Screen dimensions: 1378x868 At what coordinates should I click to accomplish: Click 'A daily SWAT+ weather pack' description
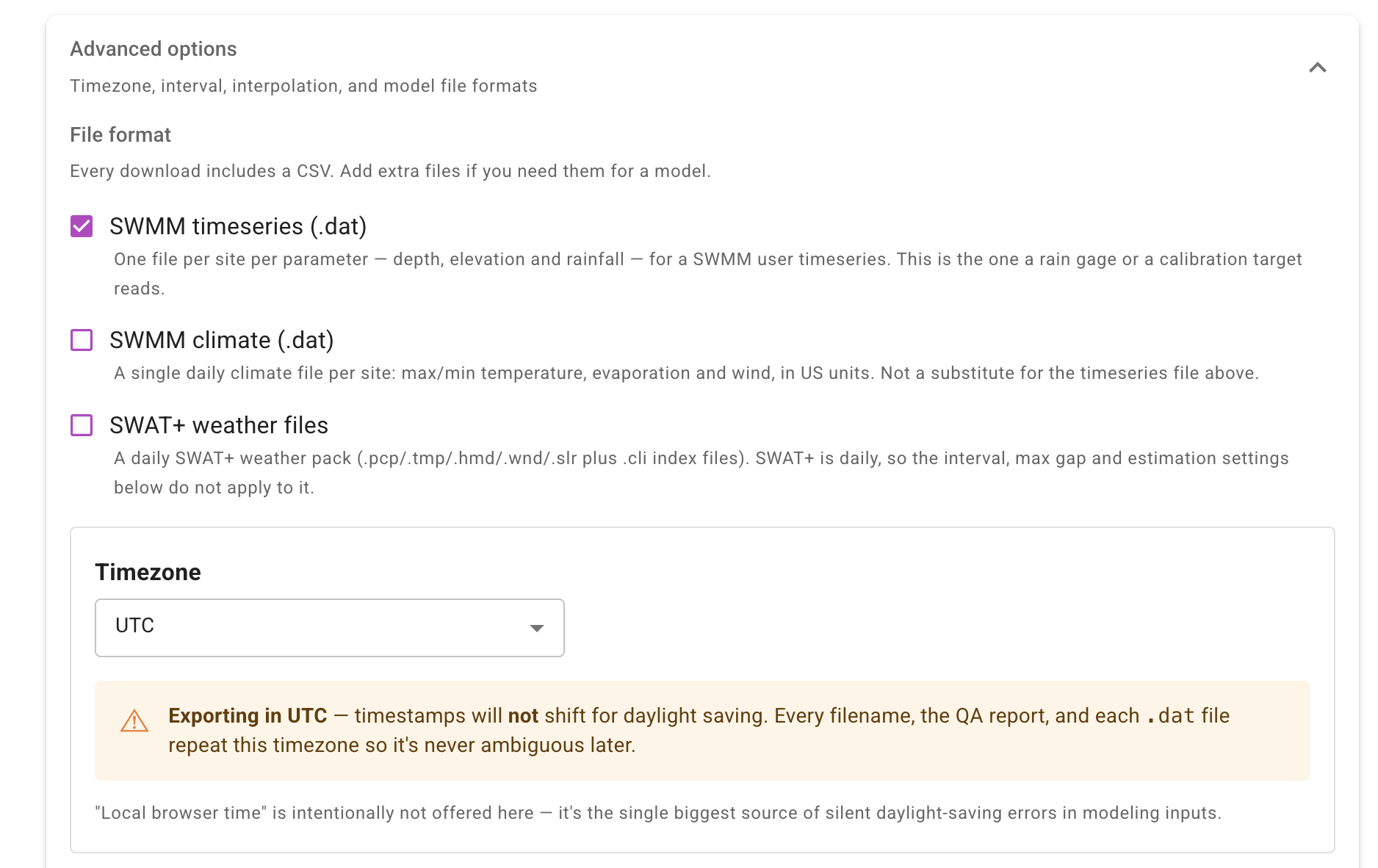[x=701, y=473]
